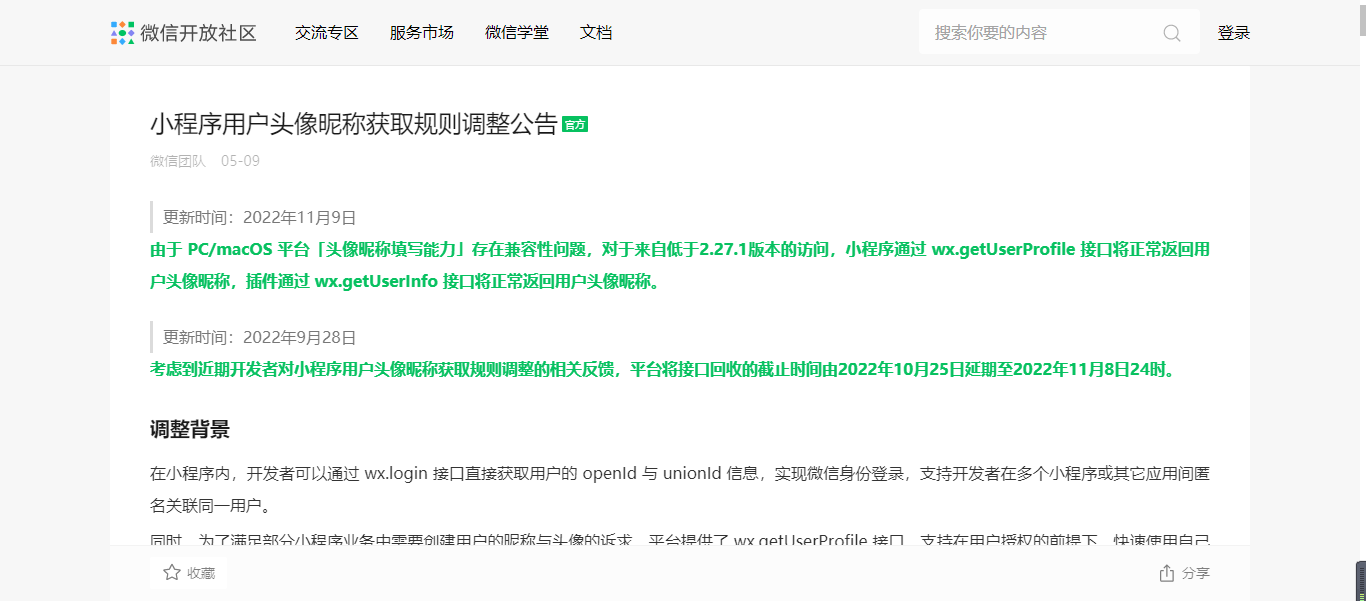
Task: Click the green 官方 badge
Action: (575, 125)
